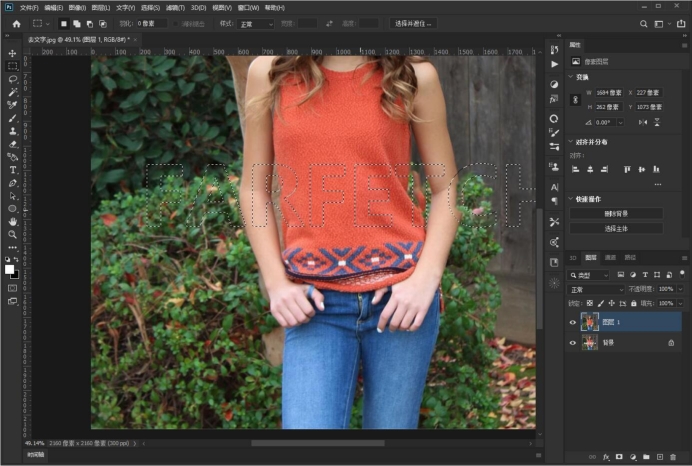Open the 选择(S) menu
Viewport: 692px width, 466px height.
click(x=150, y=8)
